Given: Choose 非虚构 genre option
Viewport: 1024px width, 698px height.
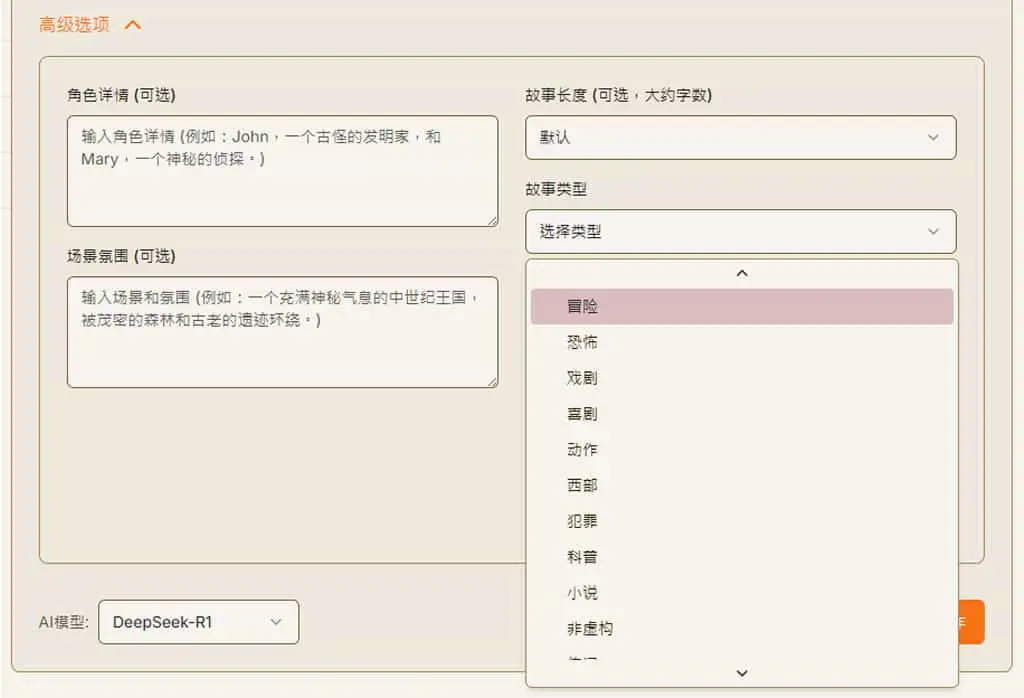Looking at the screenshot, I should 742,629.
